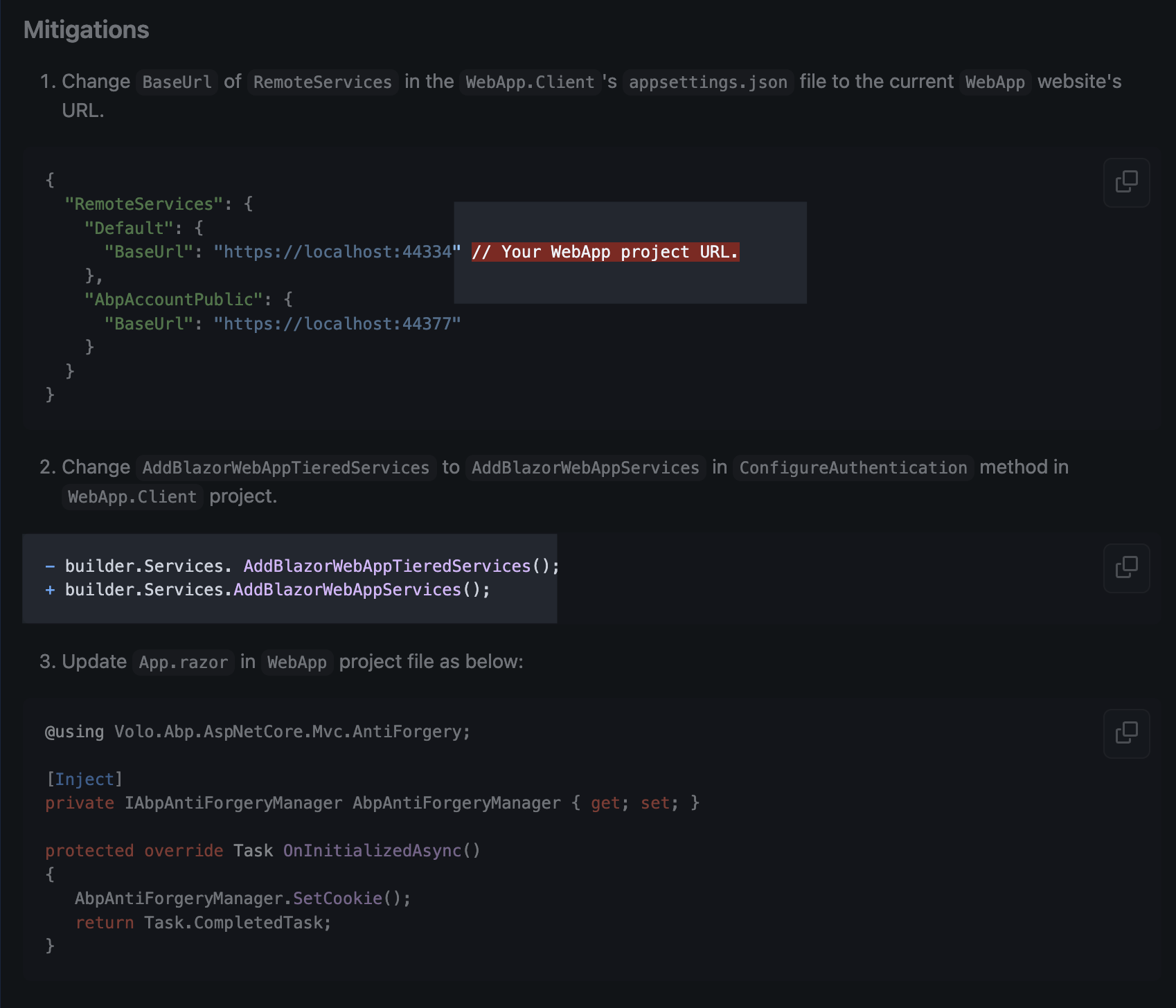Click AddBlazorWebAppTieredServices inline code in step 2 text
The height and width of the screenshot is (1008, 1176).
285,468
